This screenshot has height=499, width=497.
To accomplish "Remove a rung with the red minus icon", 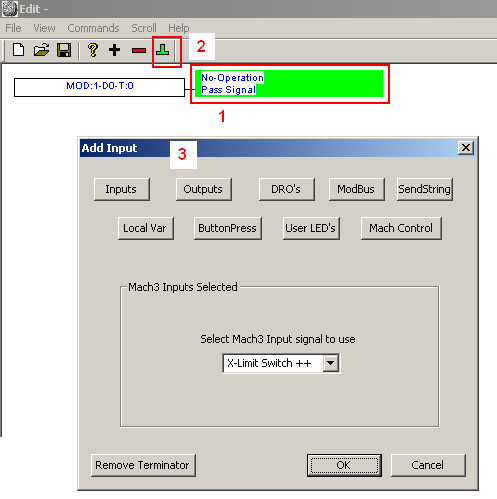I will tap(138, 51).
